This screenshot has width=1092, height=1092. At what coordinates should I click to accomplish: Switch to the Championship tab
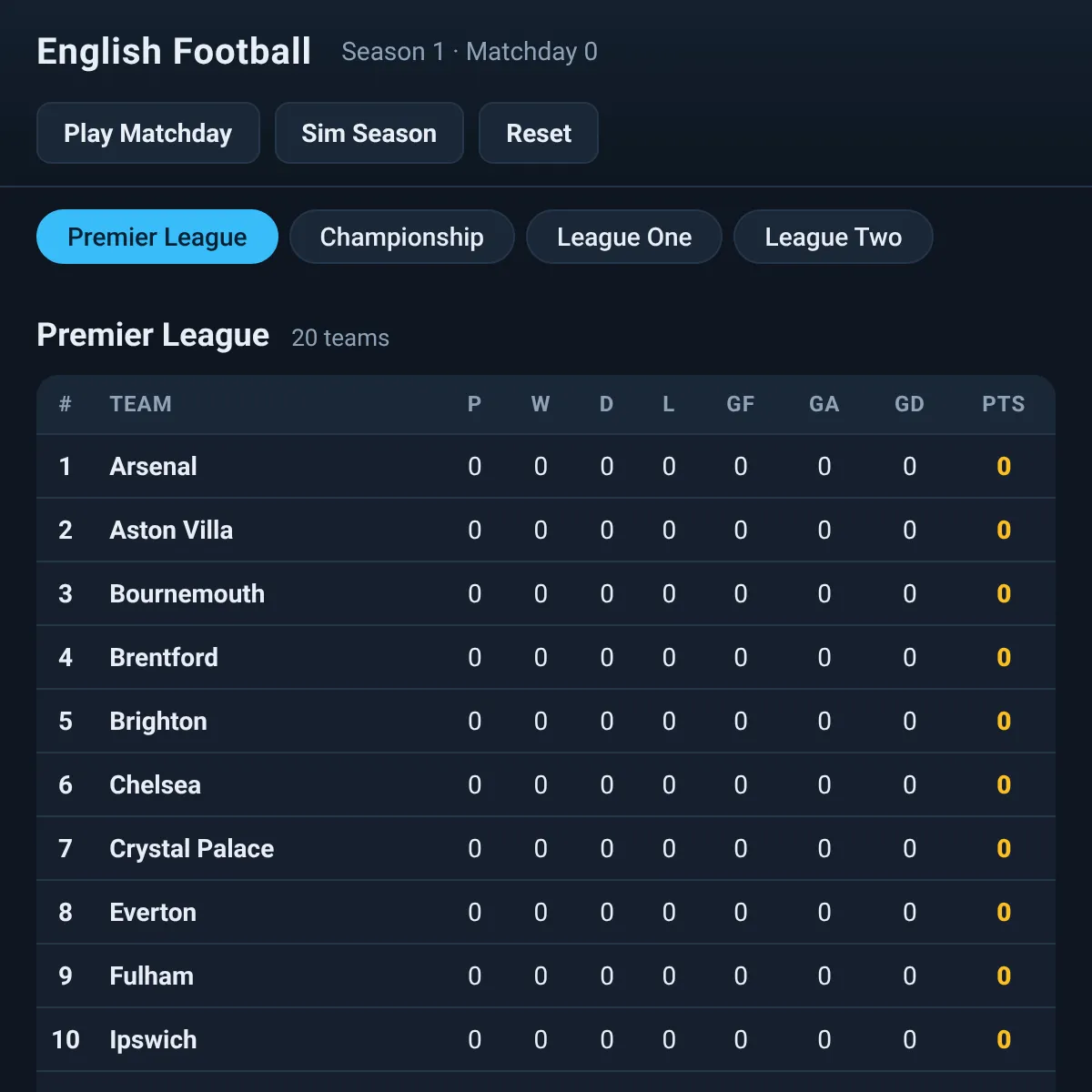click(x=402, y=237)
